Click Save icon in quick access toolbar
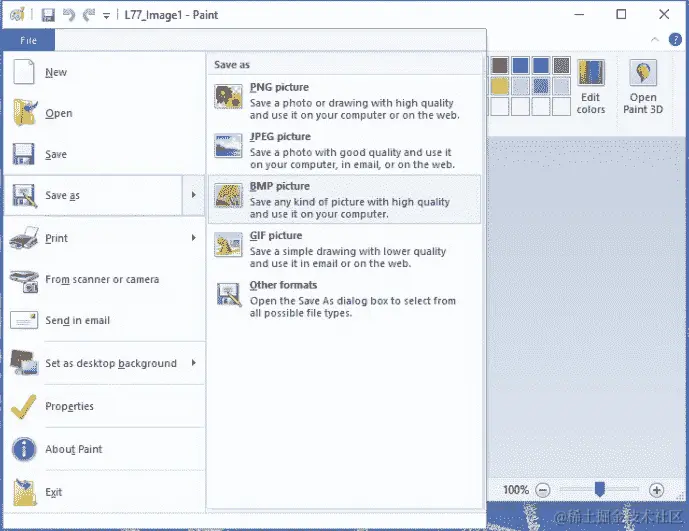689x531 pixels. [48, 15]
